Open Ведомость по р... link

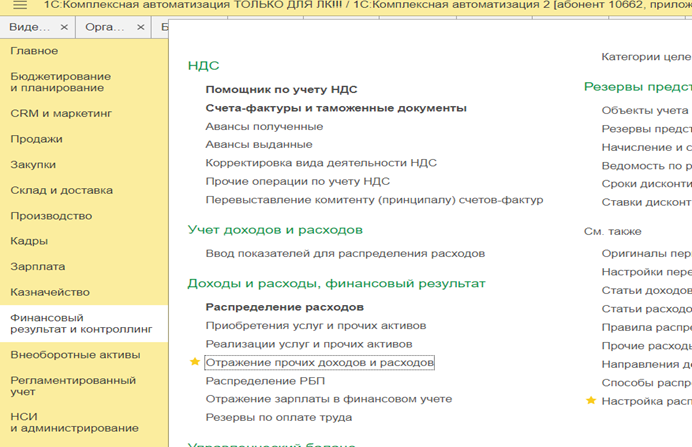coord(647,166)
